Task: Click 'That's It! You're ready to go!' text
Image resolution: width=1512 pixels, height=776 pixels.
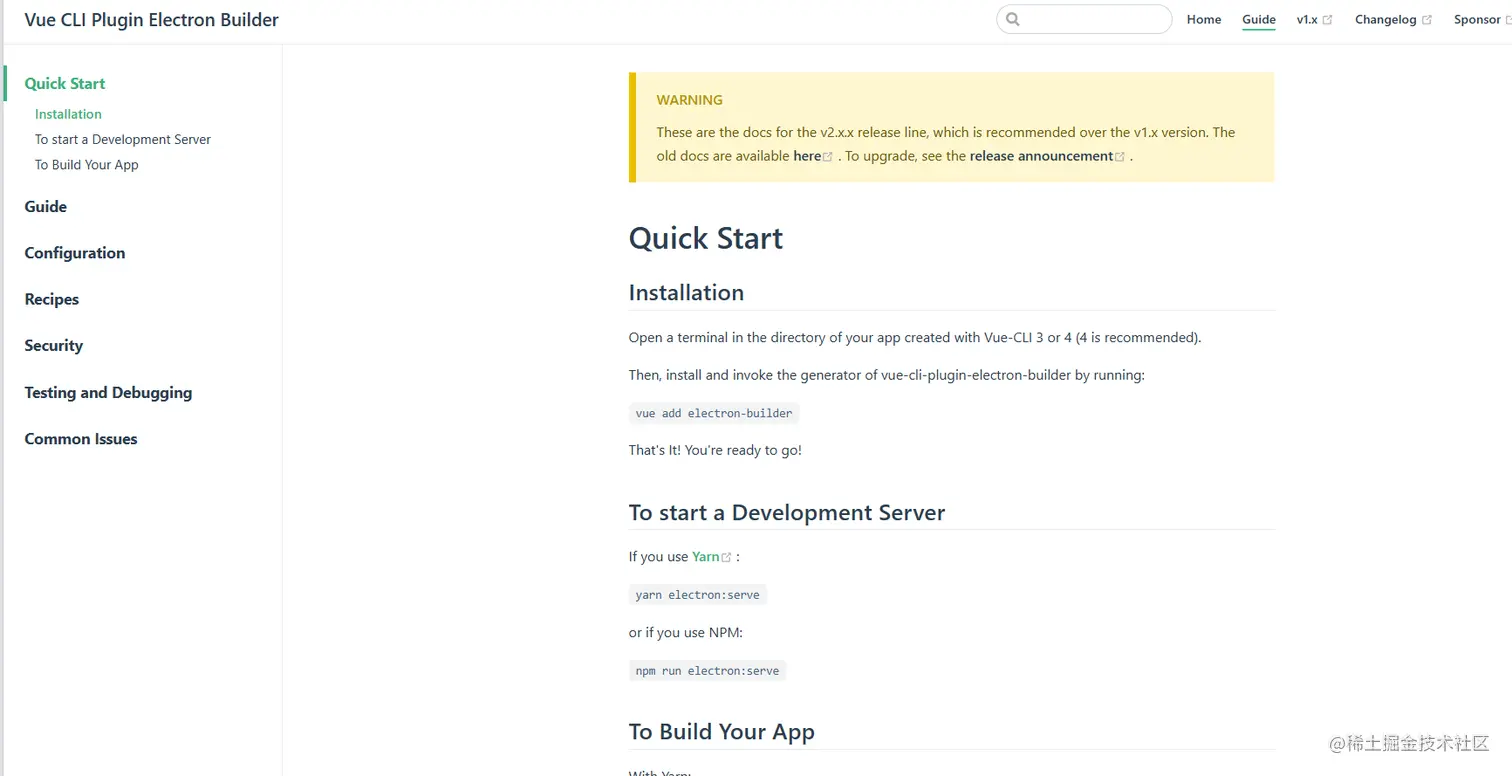Action: pos(715,451)
